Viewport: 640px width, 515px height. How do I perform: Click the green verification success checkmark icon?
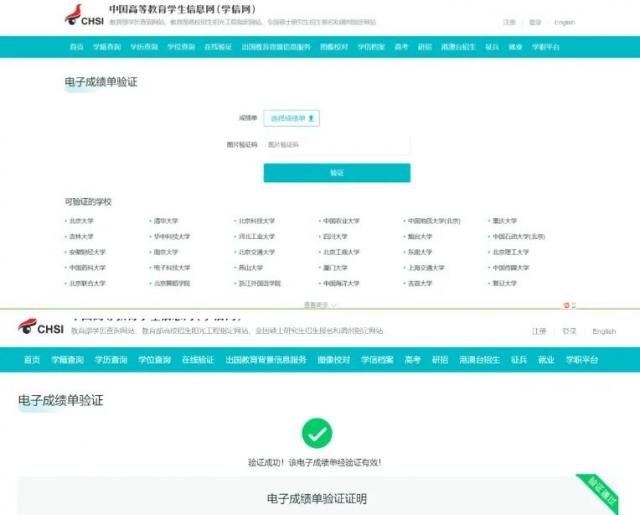coord(318,433)
